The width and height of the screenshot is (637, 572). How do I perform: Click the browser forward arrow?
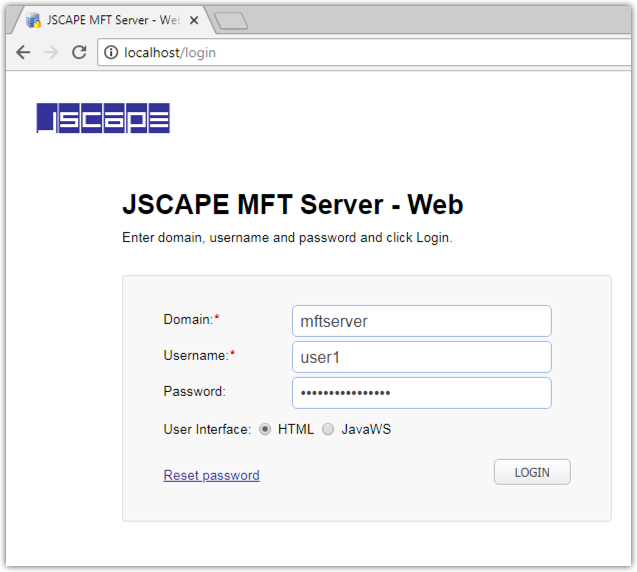click(51, 53)
